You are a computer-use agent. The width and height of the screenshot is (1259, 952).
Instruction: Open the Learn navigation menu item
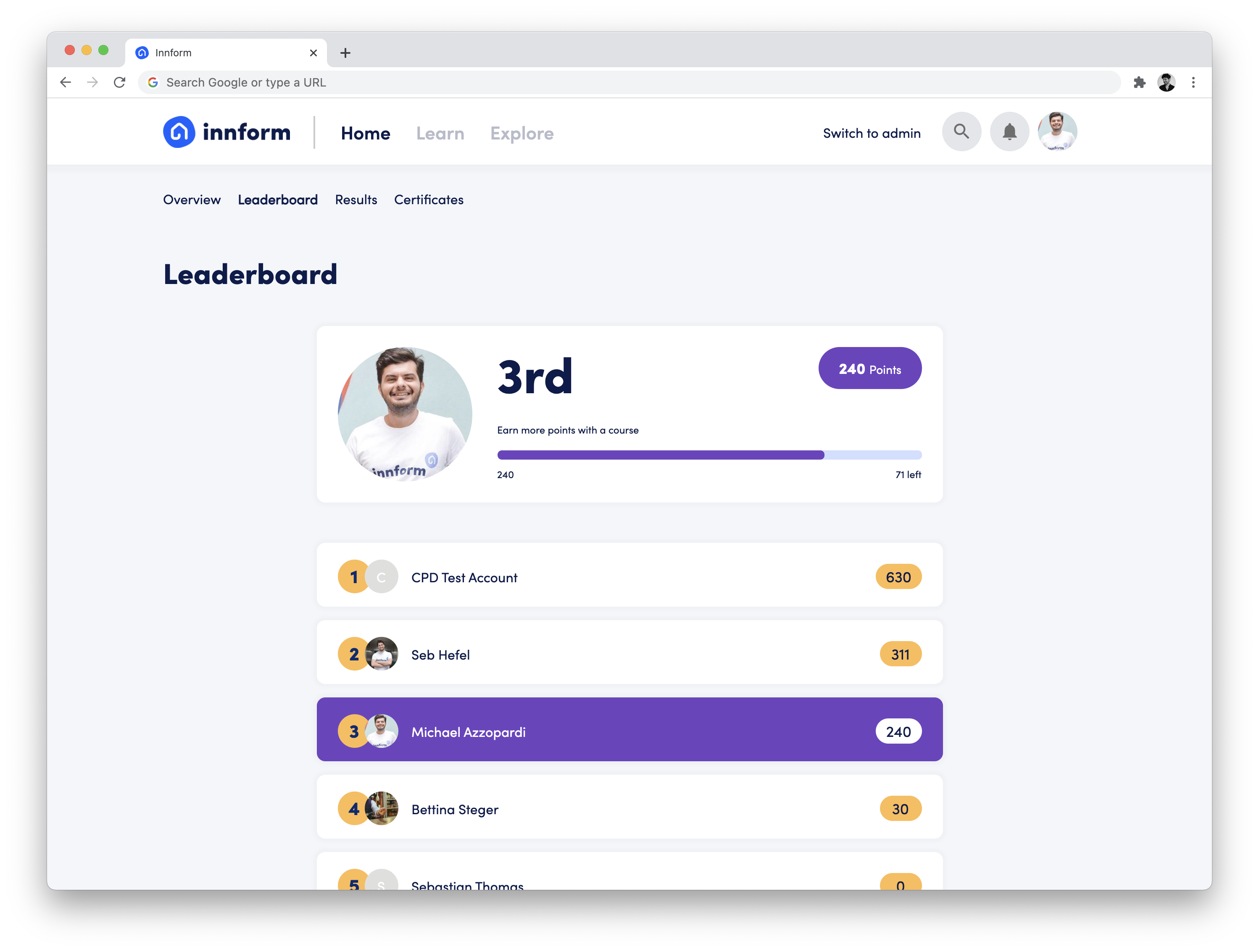click(x=440, y=131)
